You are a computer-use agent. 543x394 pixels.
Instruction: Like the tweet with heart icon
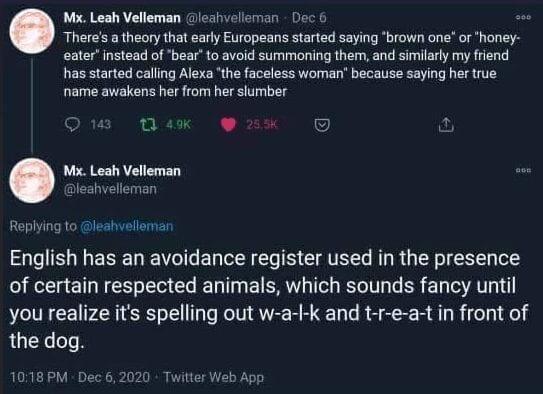(228, 125)
